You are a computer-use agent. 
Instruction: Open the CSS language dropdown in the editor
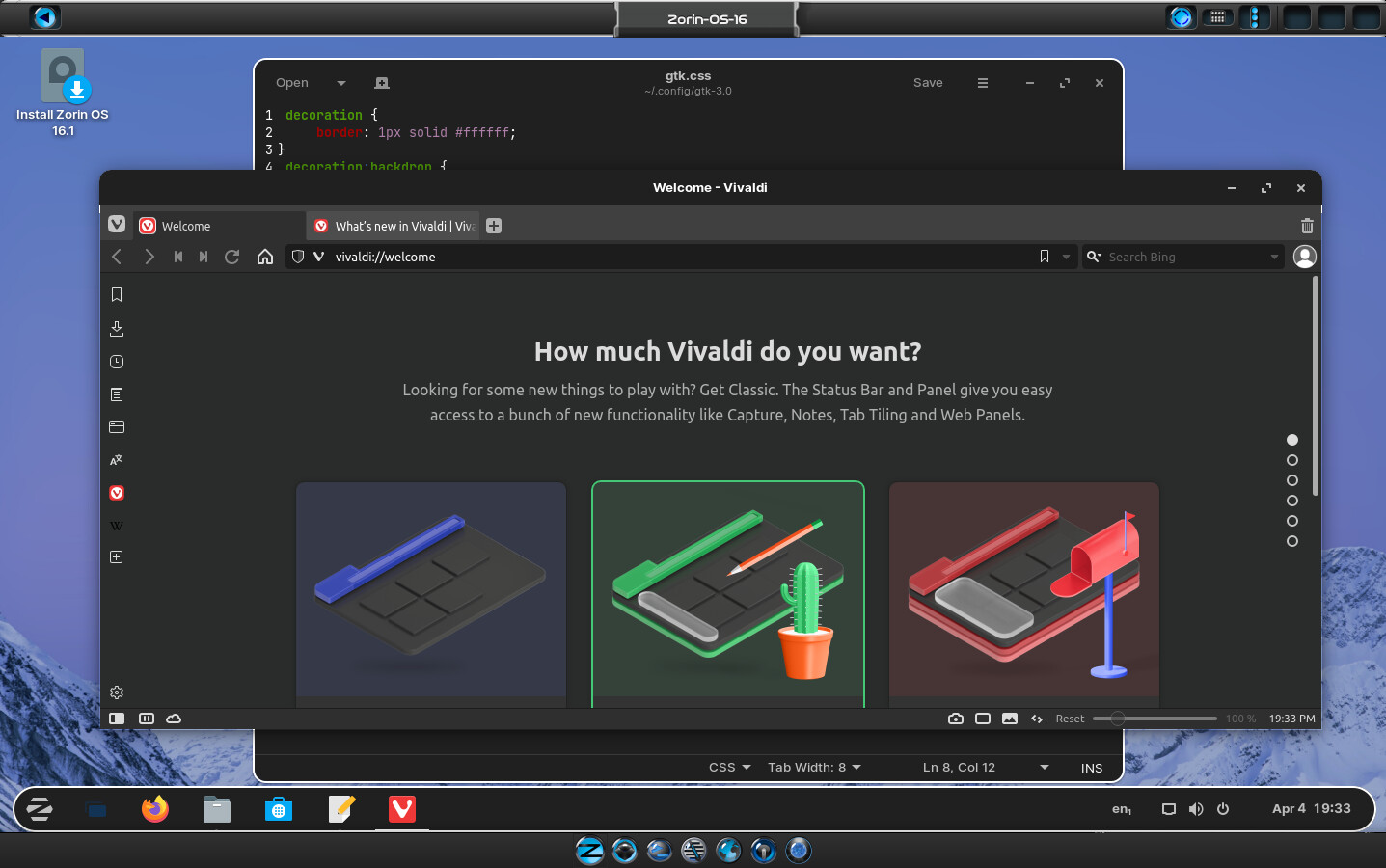(x=729, y=768)
